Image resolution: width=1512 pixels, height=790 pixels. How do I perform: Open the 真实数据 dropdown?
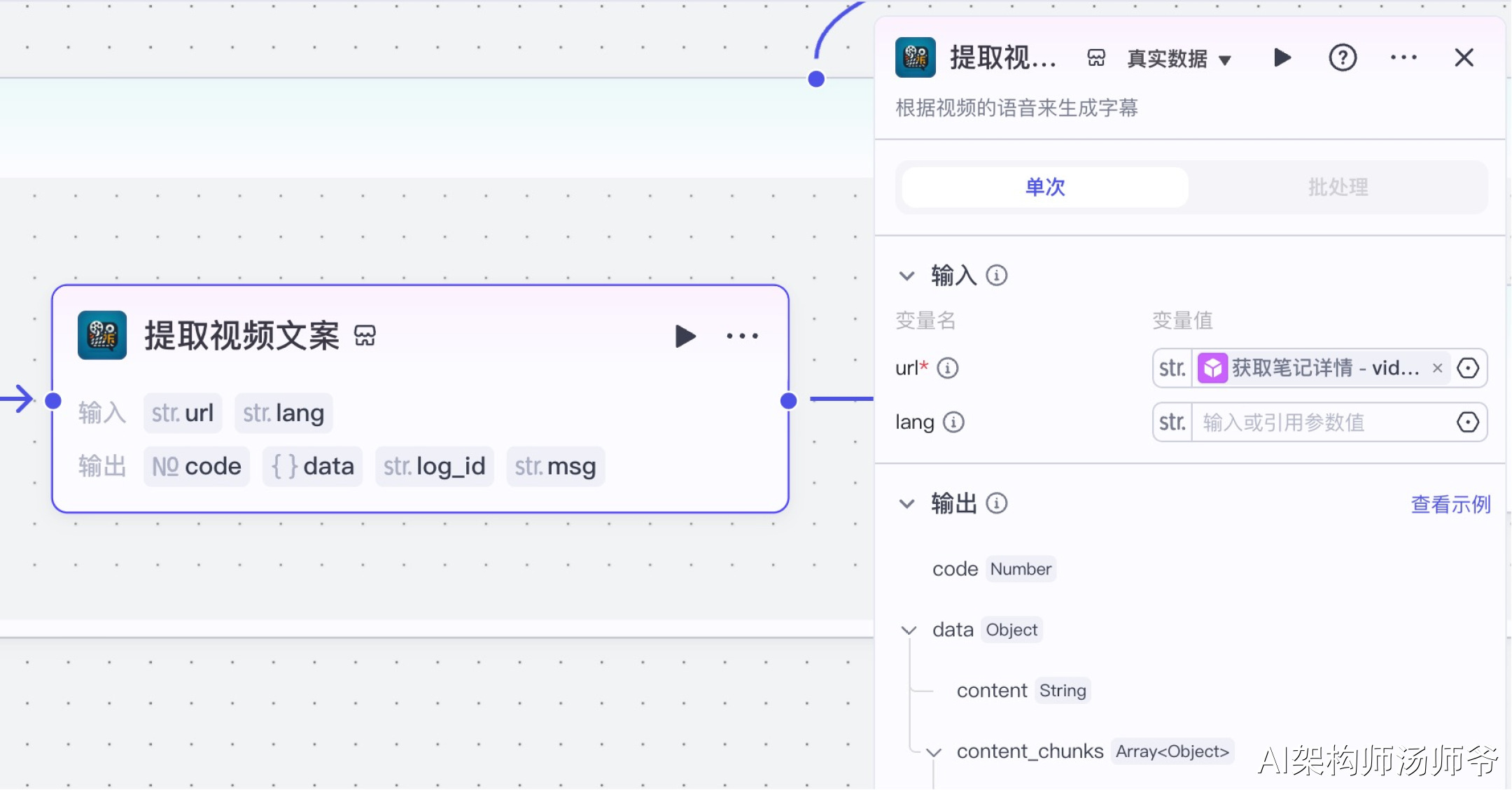coord(1179,59)
